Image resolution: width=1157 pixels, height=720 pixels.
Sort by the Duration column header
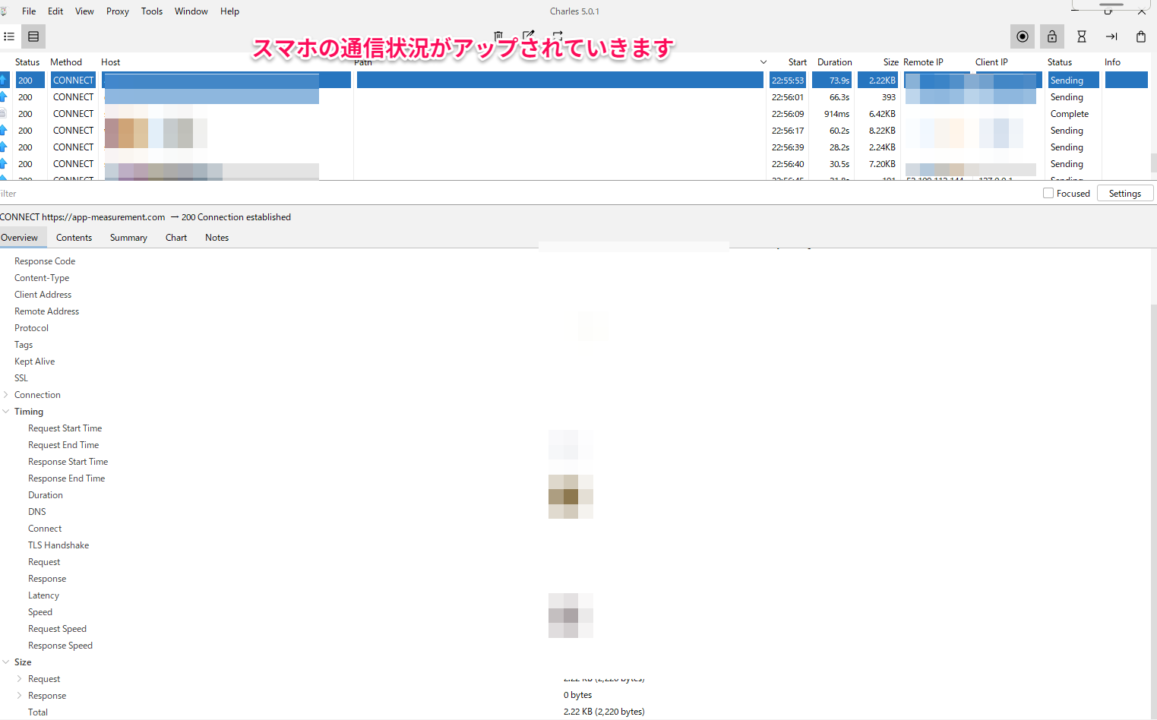point(835,62)
